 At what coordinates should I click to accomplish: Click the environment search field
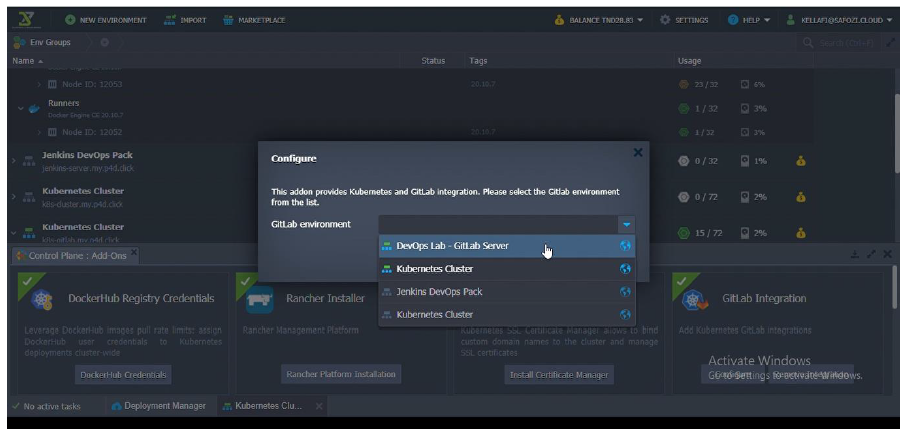(839, 42)
